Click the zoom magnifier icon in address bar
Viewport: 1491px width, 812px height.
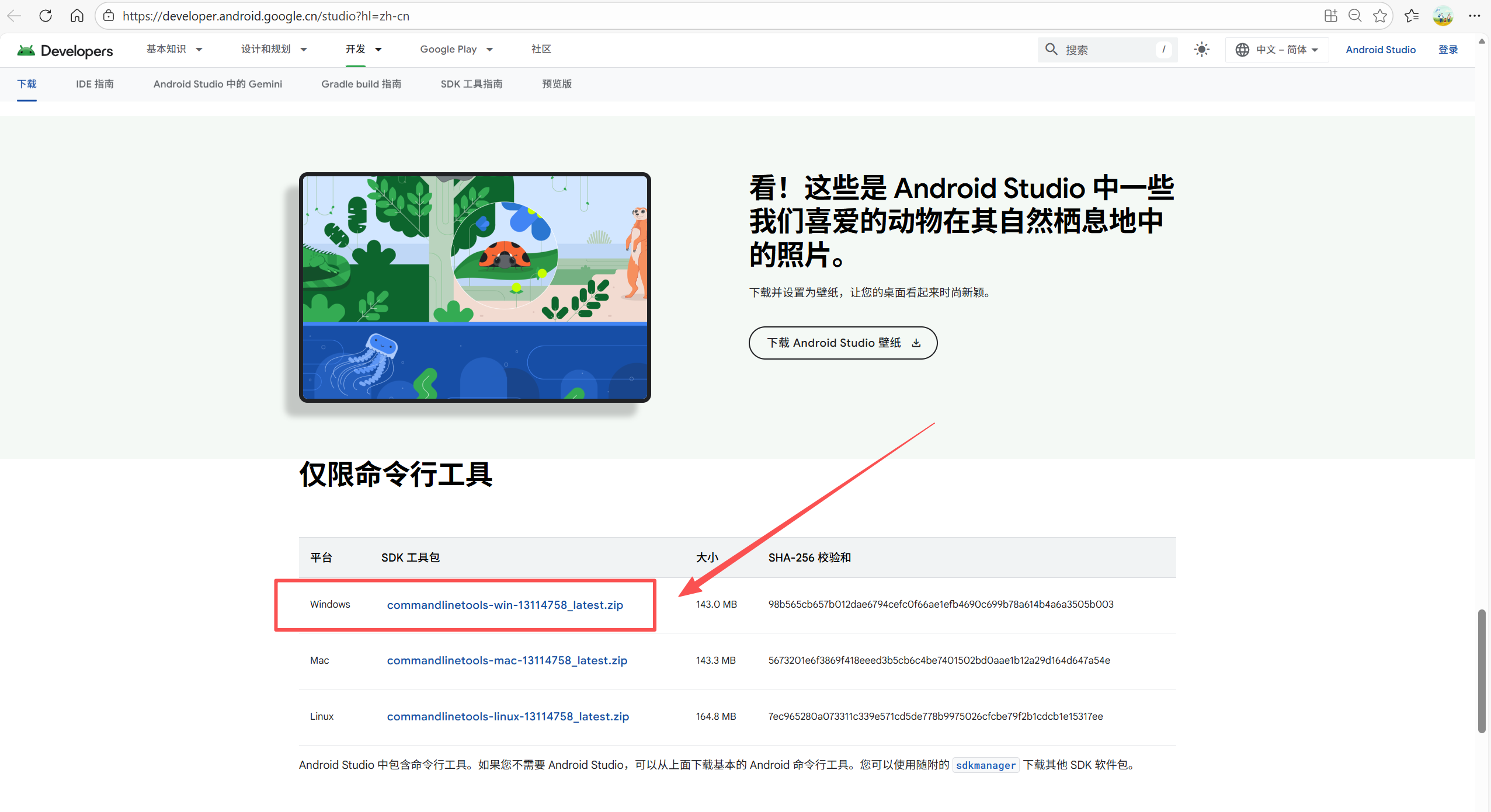[1355, 16]
